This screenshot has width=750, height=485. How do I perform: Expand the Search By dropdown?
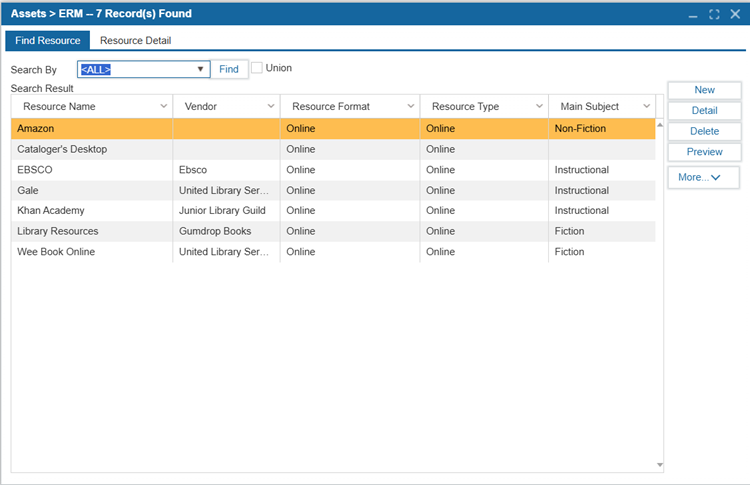[200, 69]
